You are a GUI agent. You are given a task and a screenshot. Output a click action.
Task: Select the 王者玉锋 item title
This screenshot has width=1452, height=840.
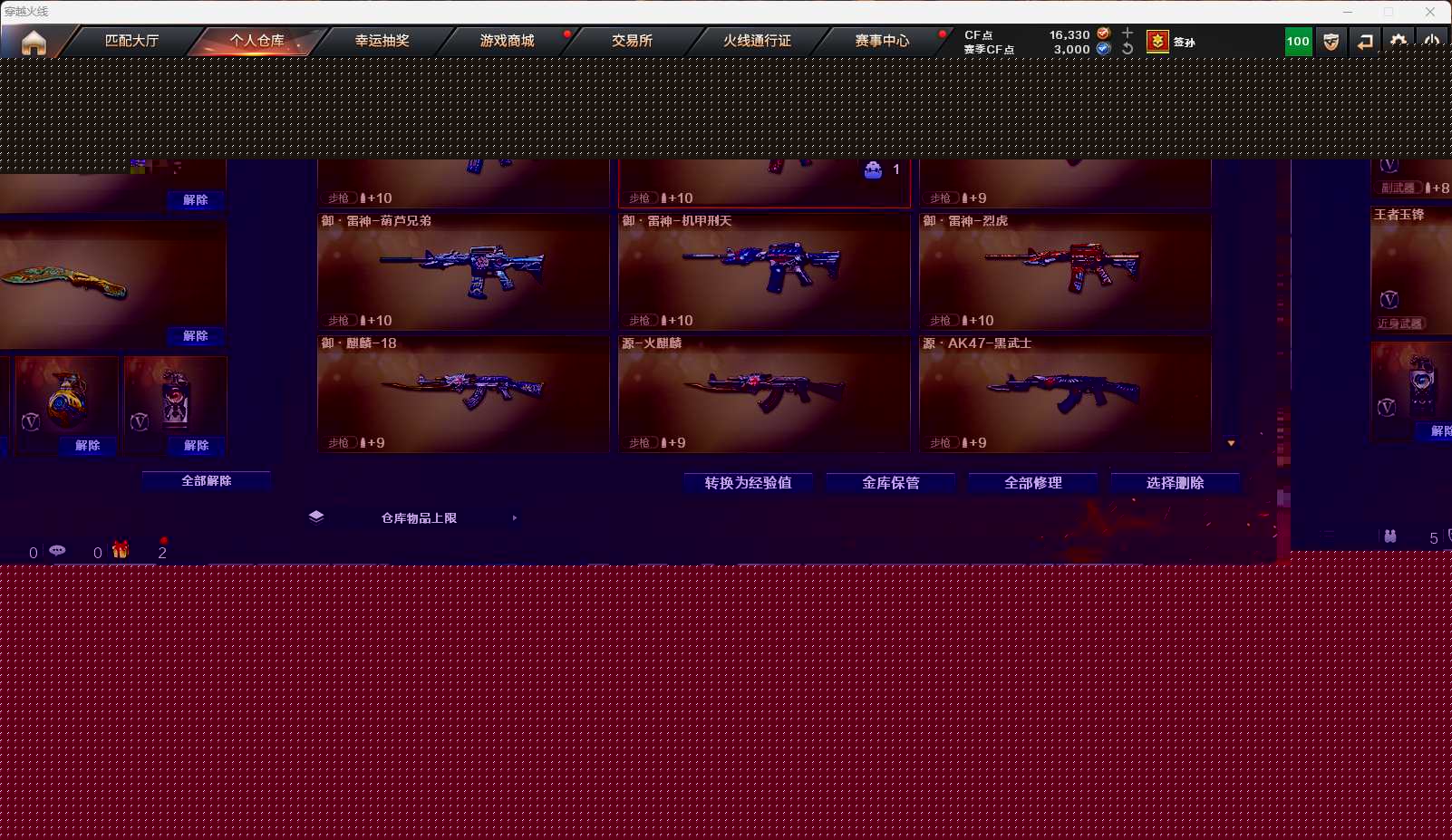[x=1399, y=215]
